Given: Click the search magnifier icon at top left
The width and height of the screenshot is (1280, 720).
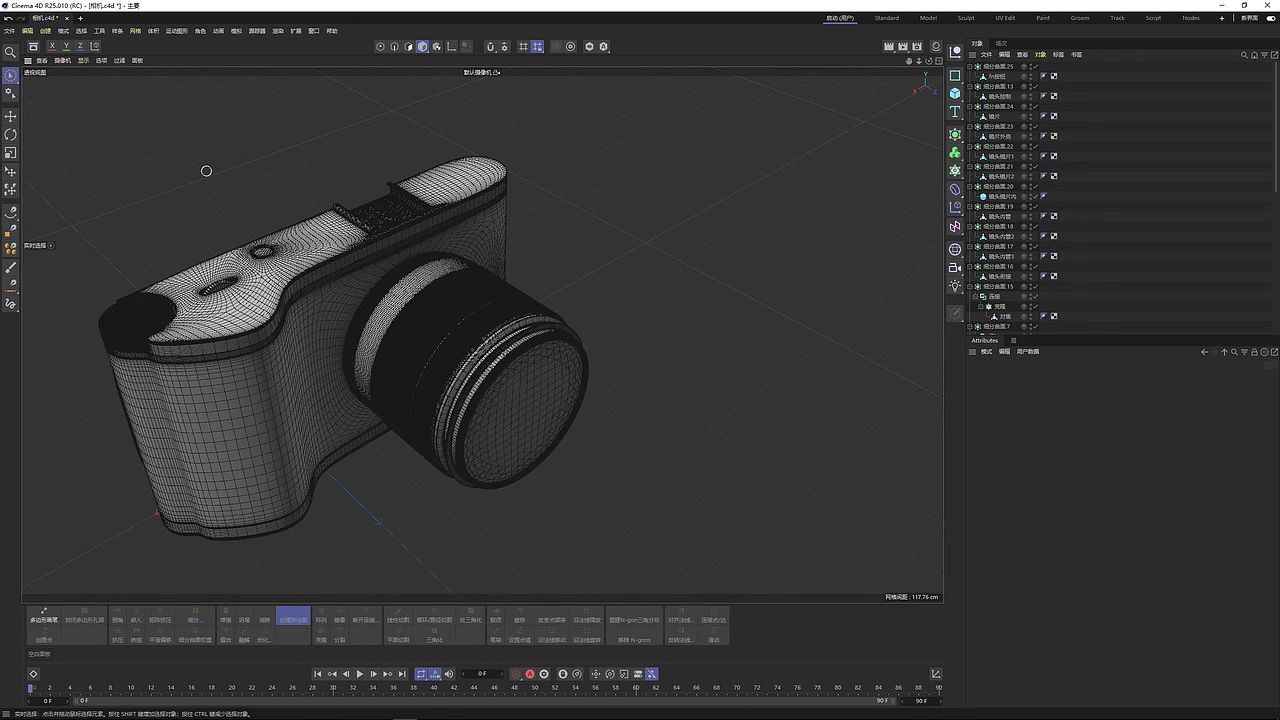Looking at the screenshot, I should [11, 53].
